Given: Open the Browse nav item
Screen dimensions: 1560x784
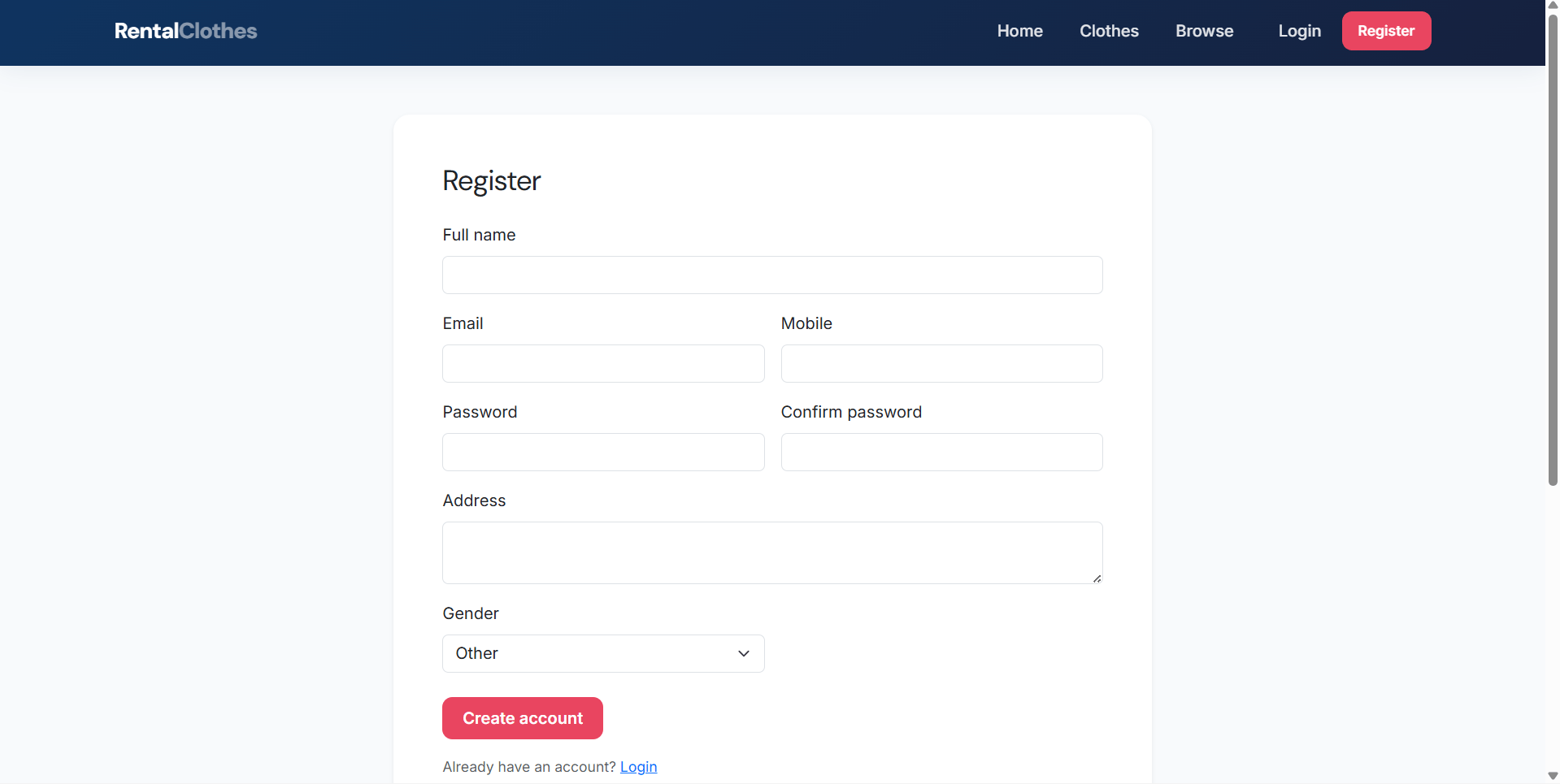Looking at the screenshot, I should 1204,31.
